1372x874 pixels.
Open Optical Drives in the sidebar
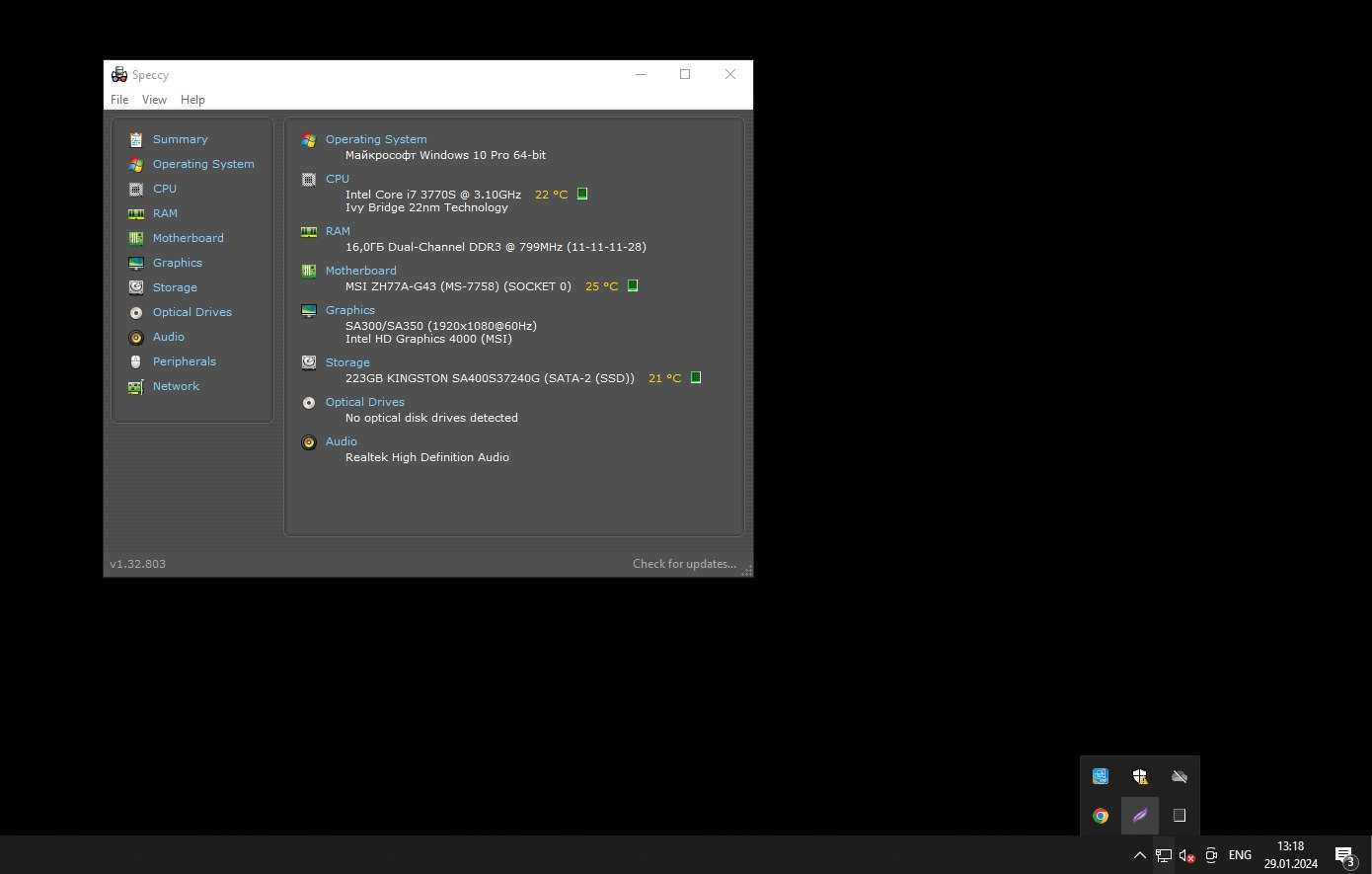(191, 312)
